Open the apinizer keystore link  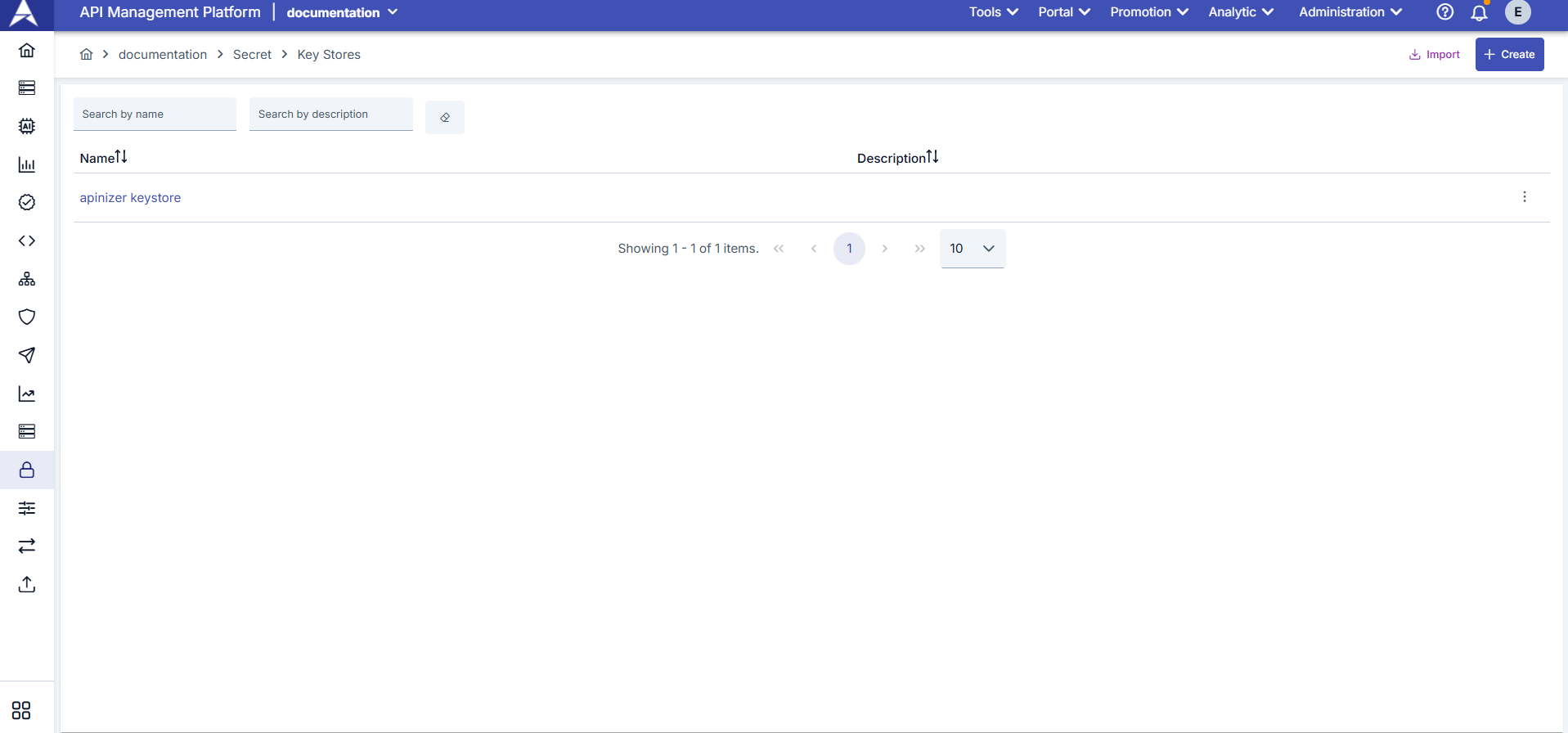[130, 198]
